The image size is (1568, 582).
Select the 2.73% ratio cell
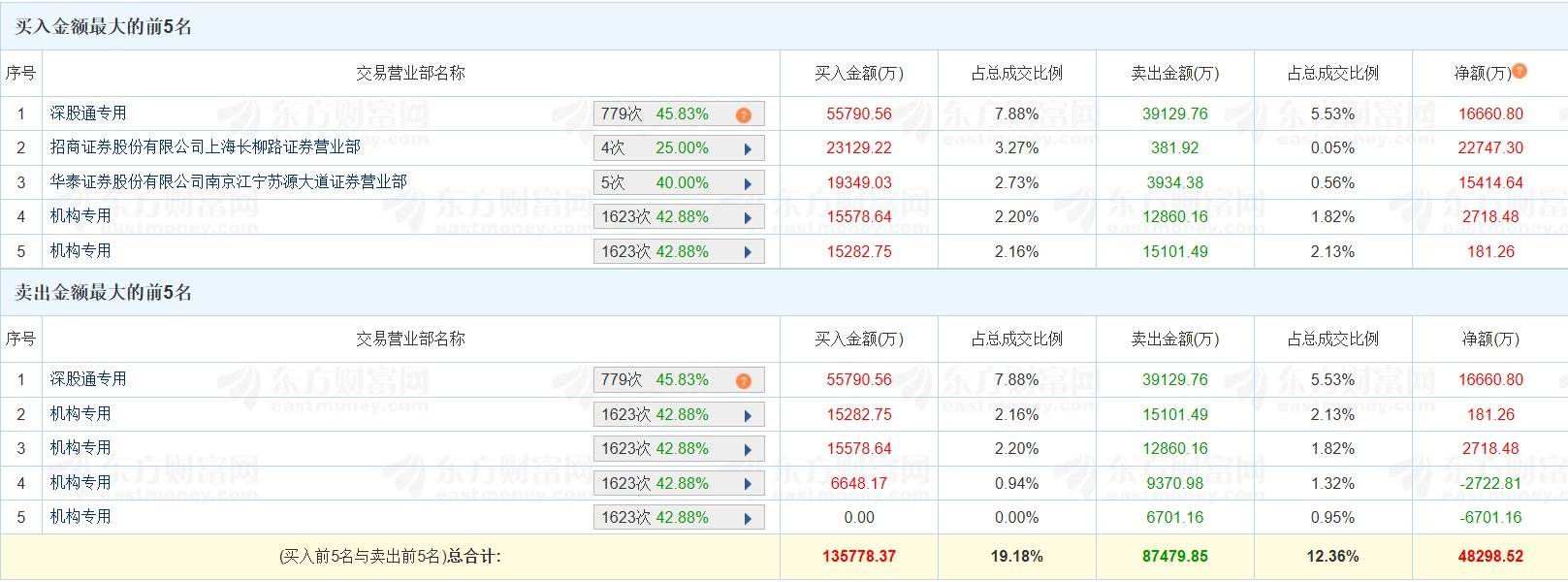1017,183
